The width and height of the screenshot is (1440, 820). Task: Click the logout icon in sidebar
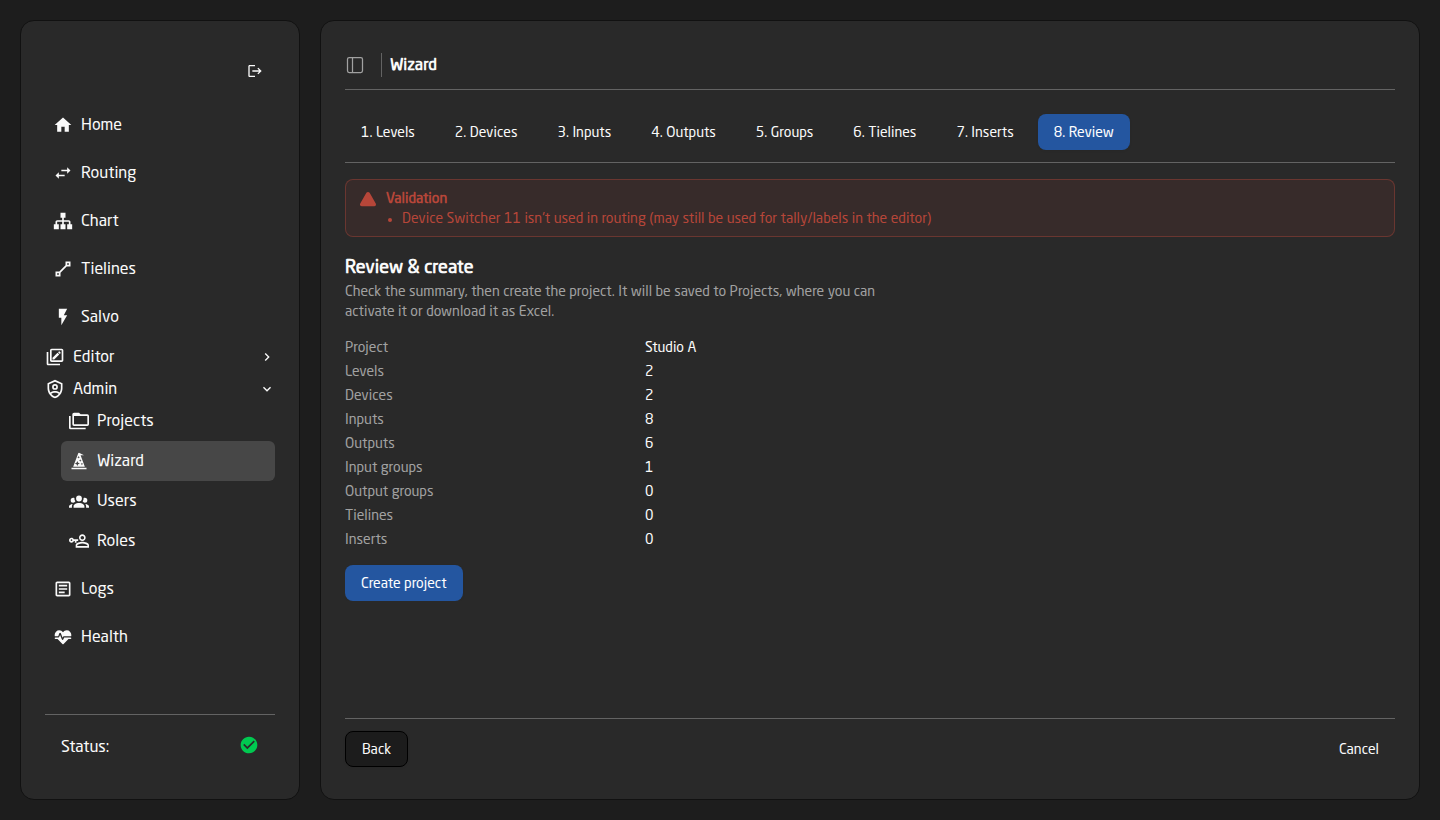pos(255,71)
